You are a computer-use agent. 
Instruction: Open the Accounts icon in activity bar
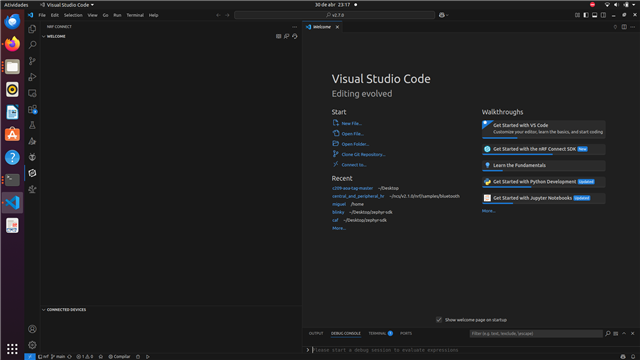pyautogui.click(x=32, y=329)
